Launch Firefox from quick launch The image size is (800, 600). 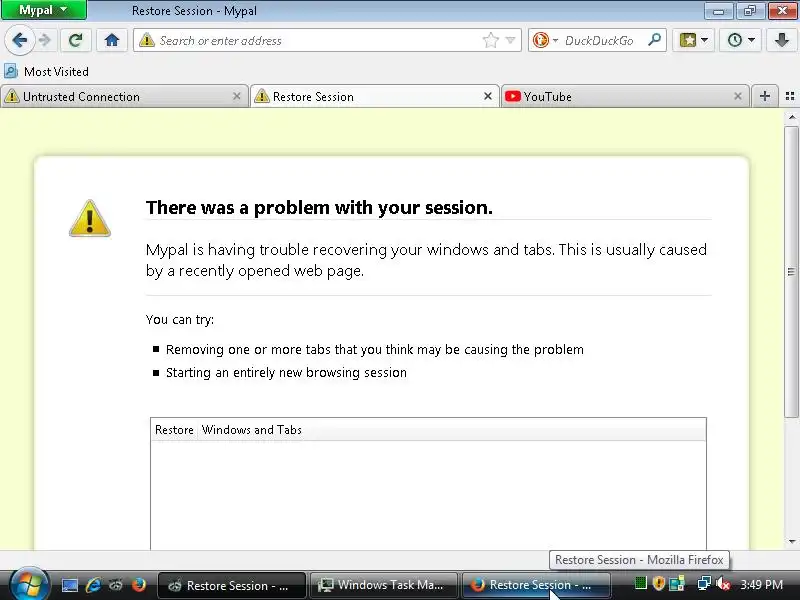[x=138, y=585]
